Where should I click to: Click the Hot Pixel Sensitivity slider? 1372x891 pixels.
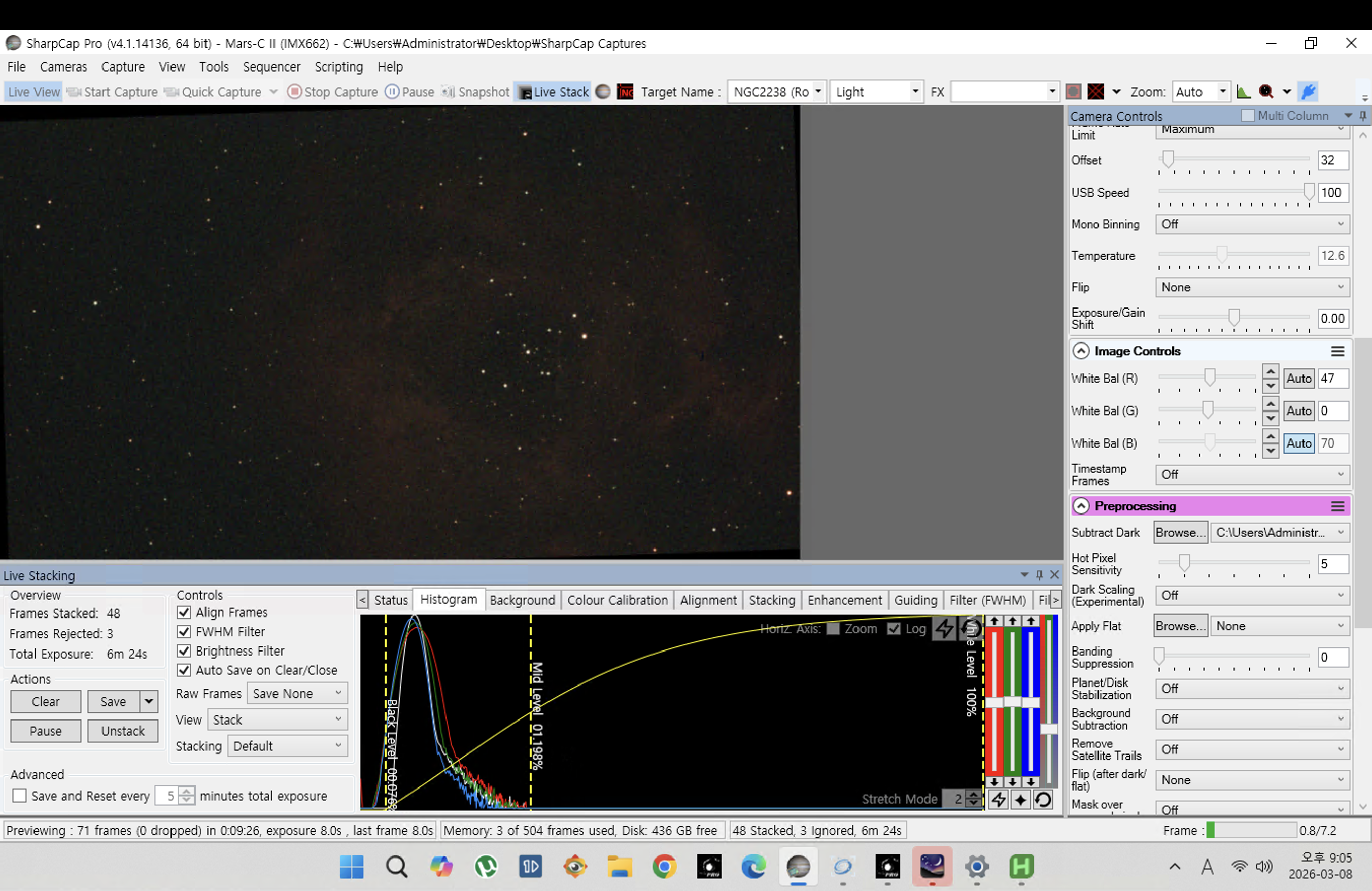(1184, 562)
